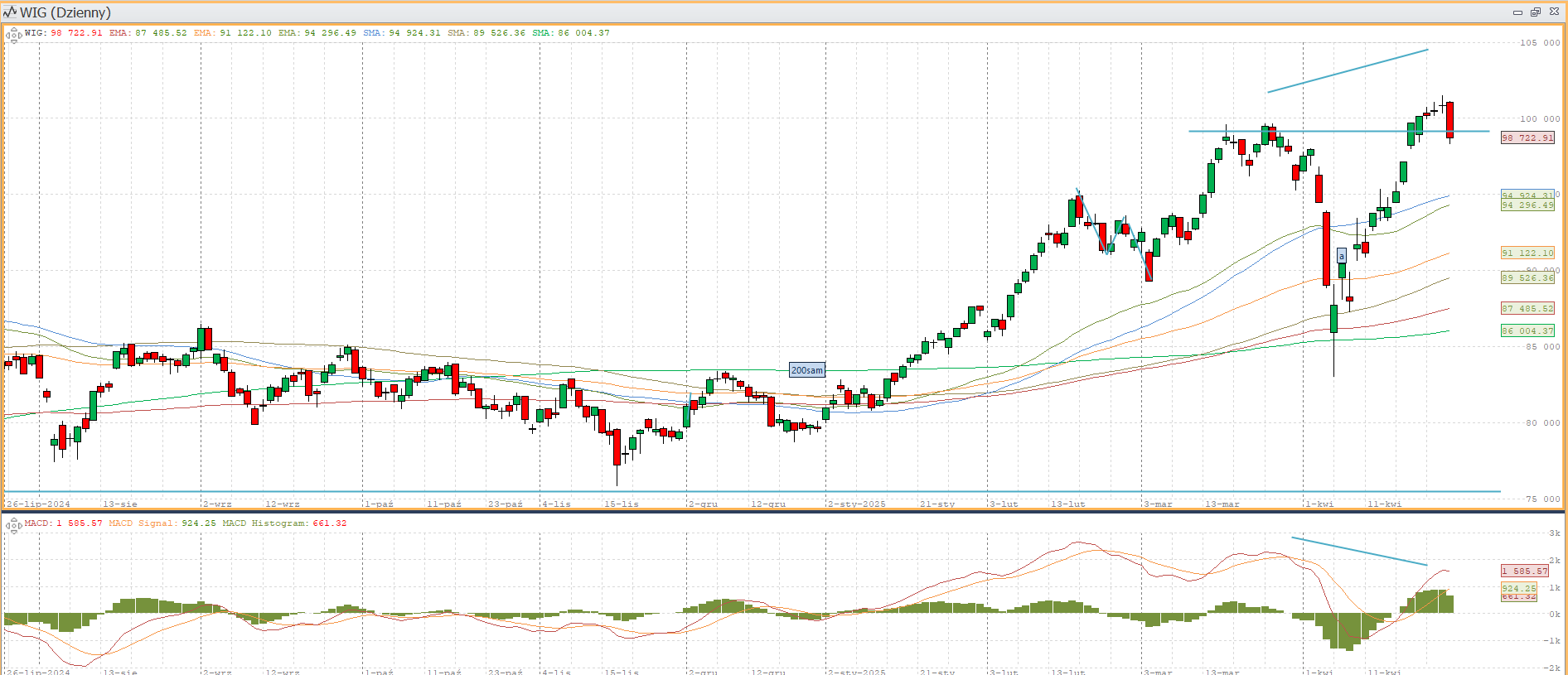The width and height of the screenshot is (1568, 675).
Task: Click the 1 585.57 MACD value tag
Action: tap(1525, 571)
